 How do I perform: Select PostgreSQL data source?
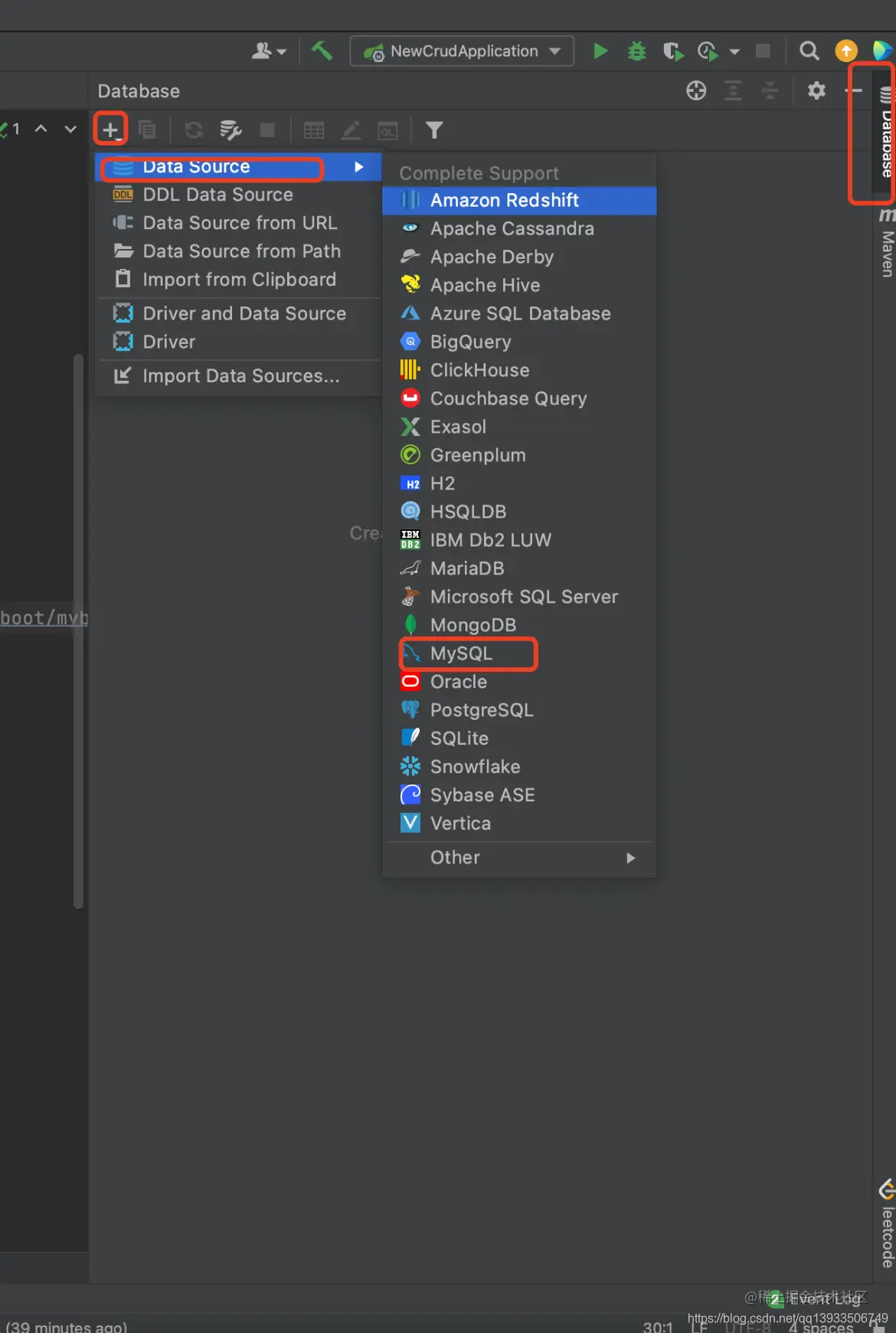[x=519, y=710]
